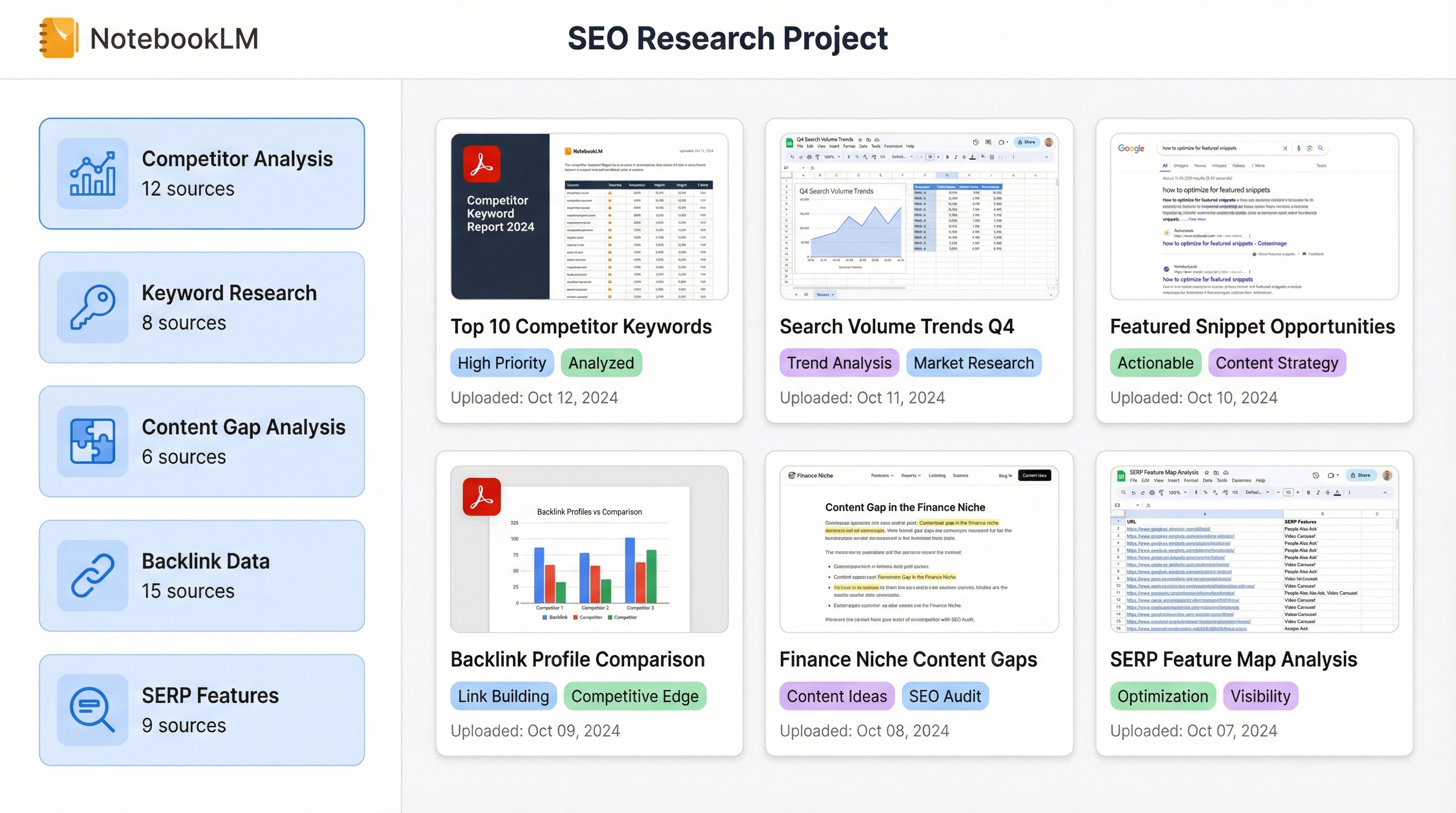Click the Sheets icon in SERP Feature Map thumbnail

[x=1121, y=476]
